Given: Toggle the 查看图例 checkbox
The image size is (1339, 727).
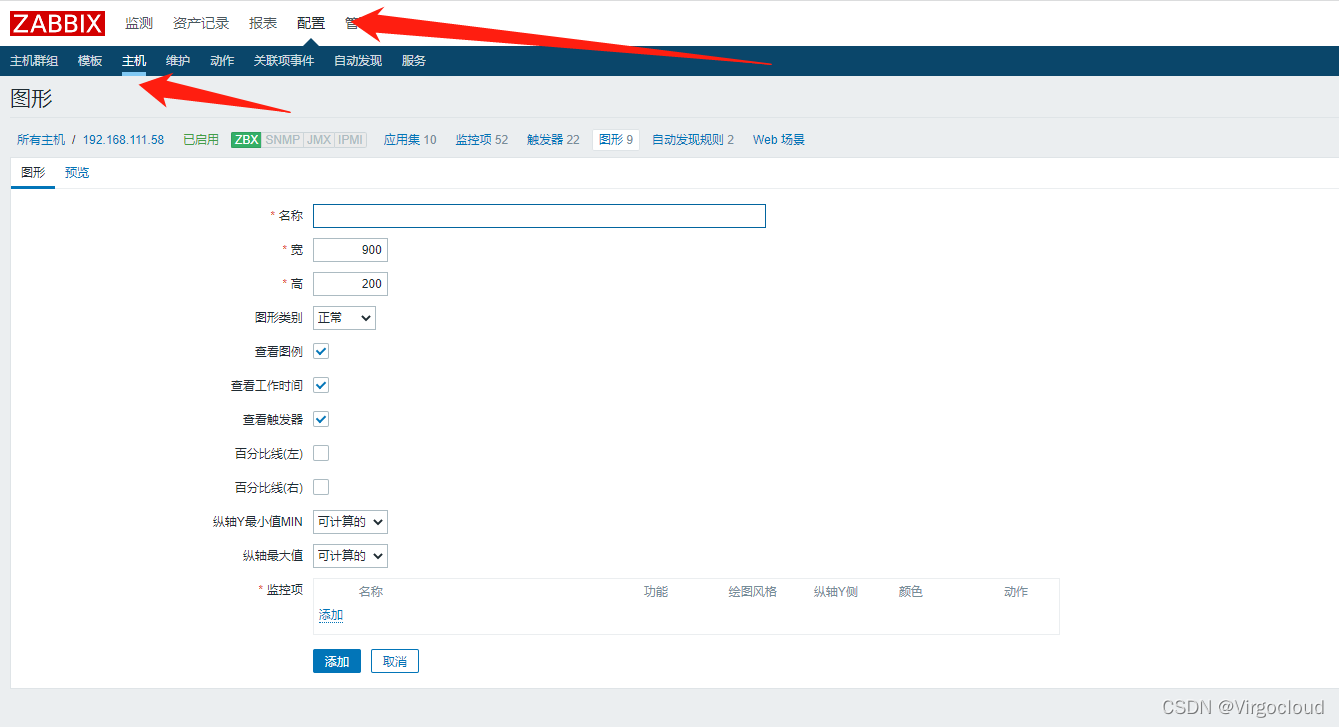Looking at the screenshot, I should [321, 351].
